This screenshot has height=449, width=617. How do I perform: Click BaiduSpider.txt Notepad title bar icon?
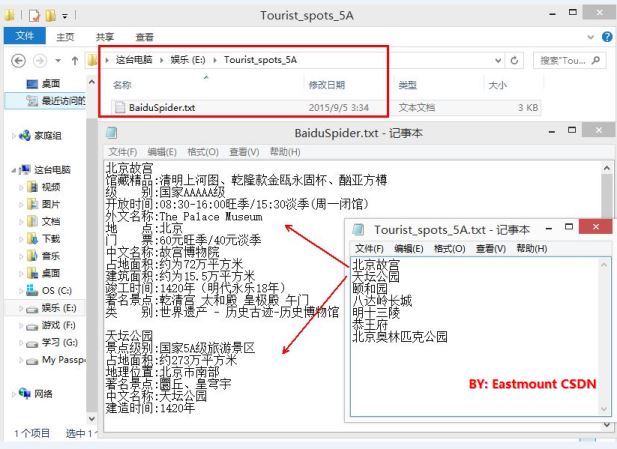[x=111, y=133]
